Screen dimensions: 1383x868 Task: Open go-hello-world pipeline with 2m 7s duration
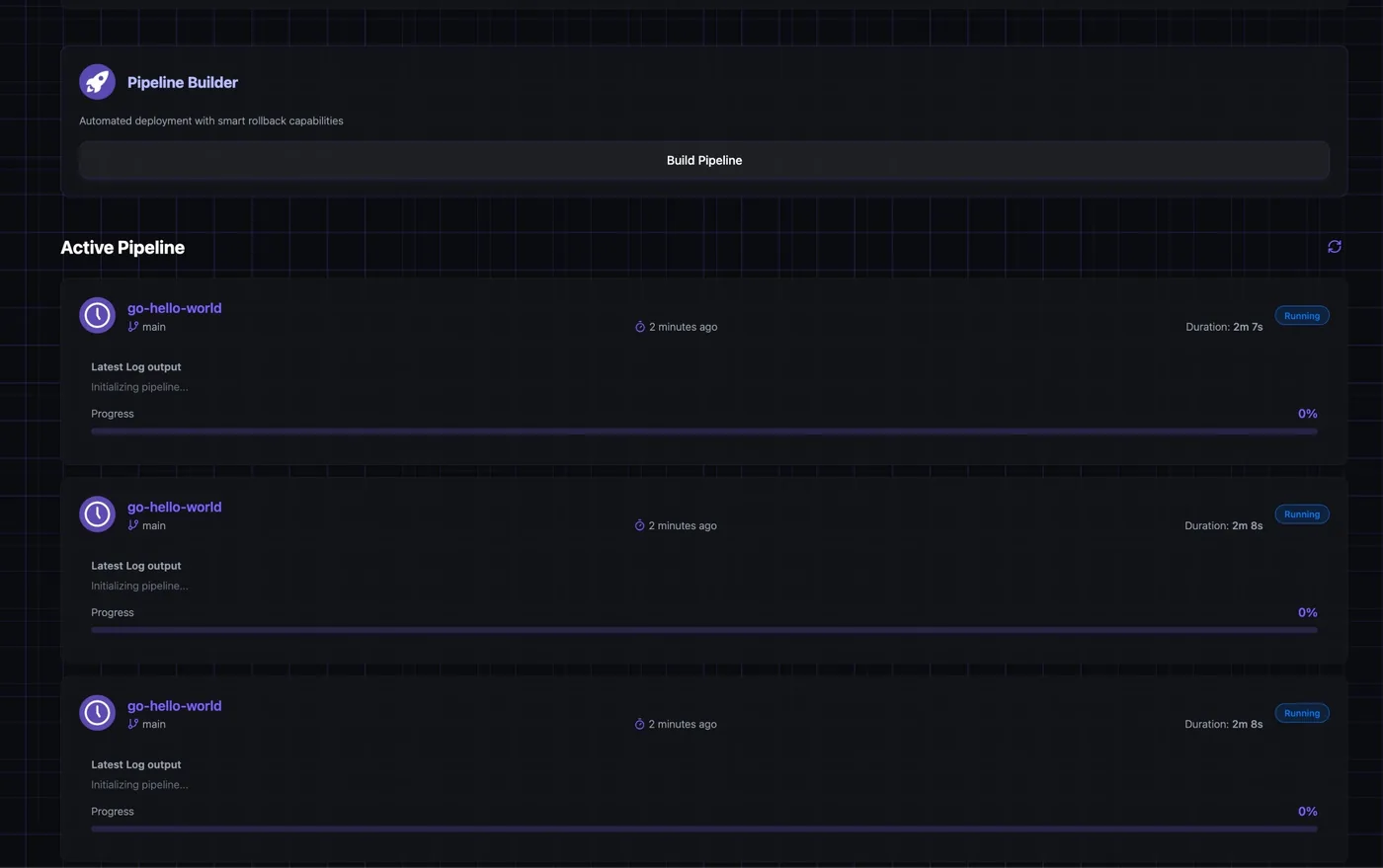pyautogui.click(x=174, y=308)
